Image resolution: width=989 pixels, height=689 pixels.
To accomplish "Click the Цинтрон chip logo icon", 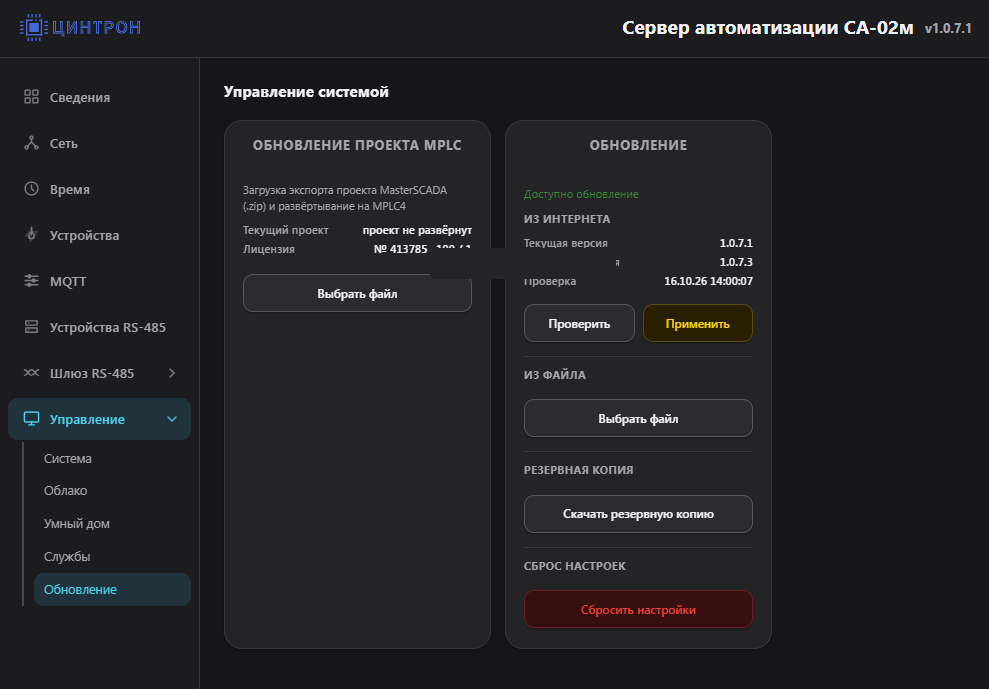I will (x=33, y=27).
